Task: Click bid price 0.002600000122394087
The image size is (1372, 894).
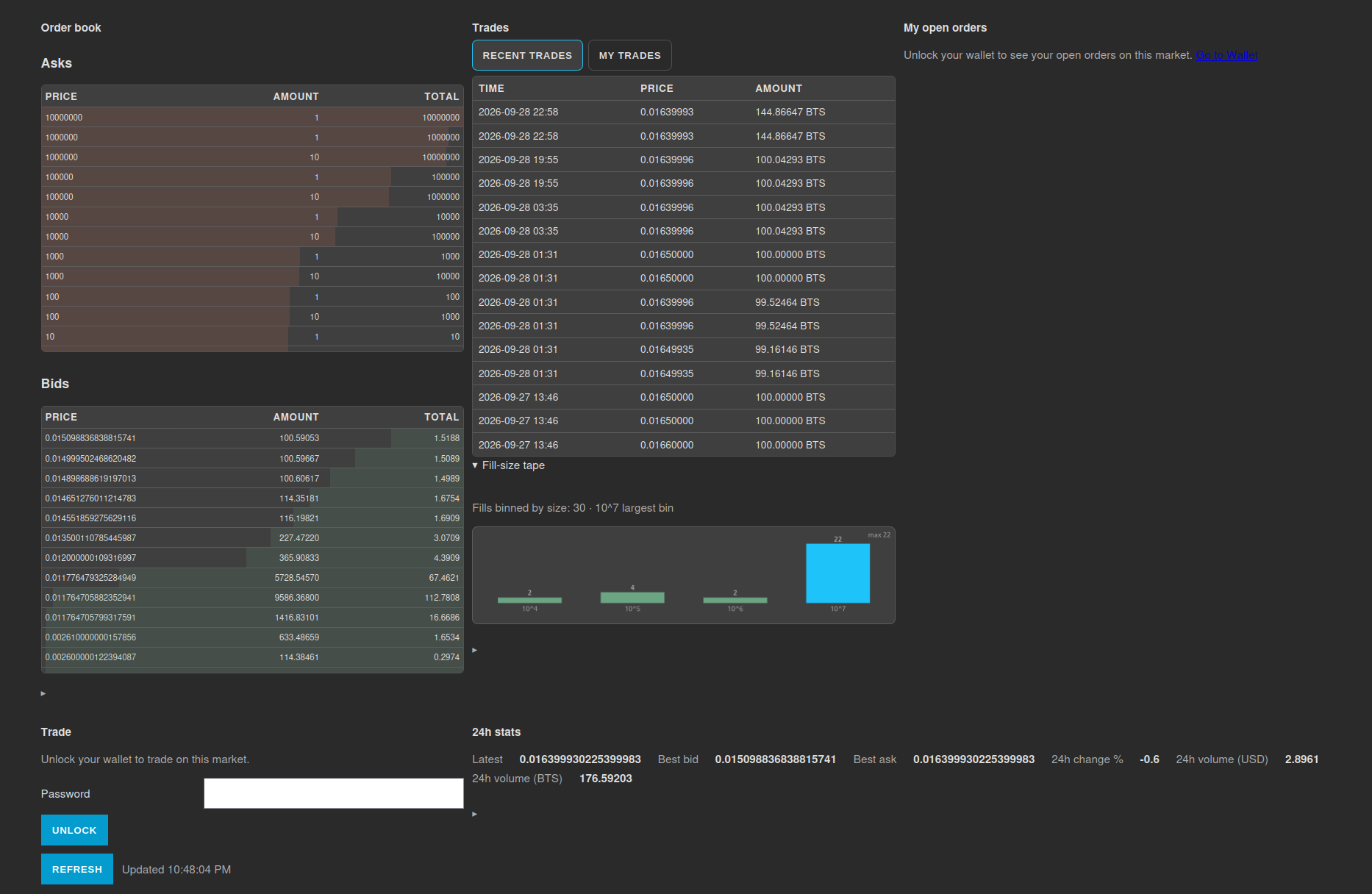Action: pyautogui.click(x=90, y=657)
